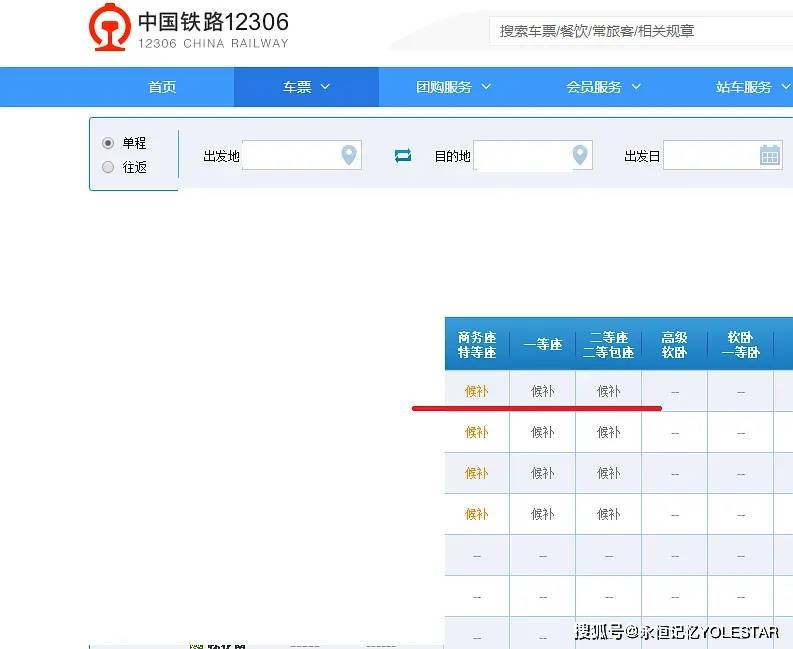The image size is (793, 649).
Task: Click the location pin in the 出发地 field
Action: click(349, 155)
